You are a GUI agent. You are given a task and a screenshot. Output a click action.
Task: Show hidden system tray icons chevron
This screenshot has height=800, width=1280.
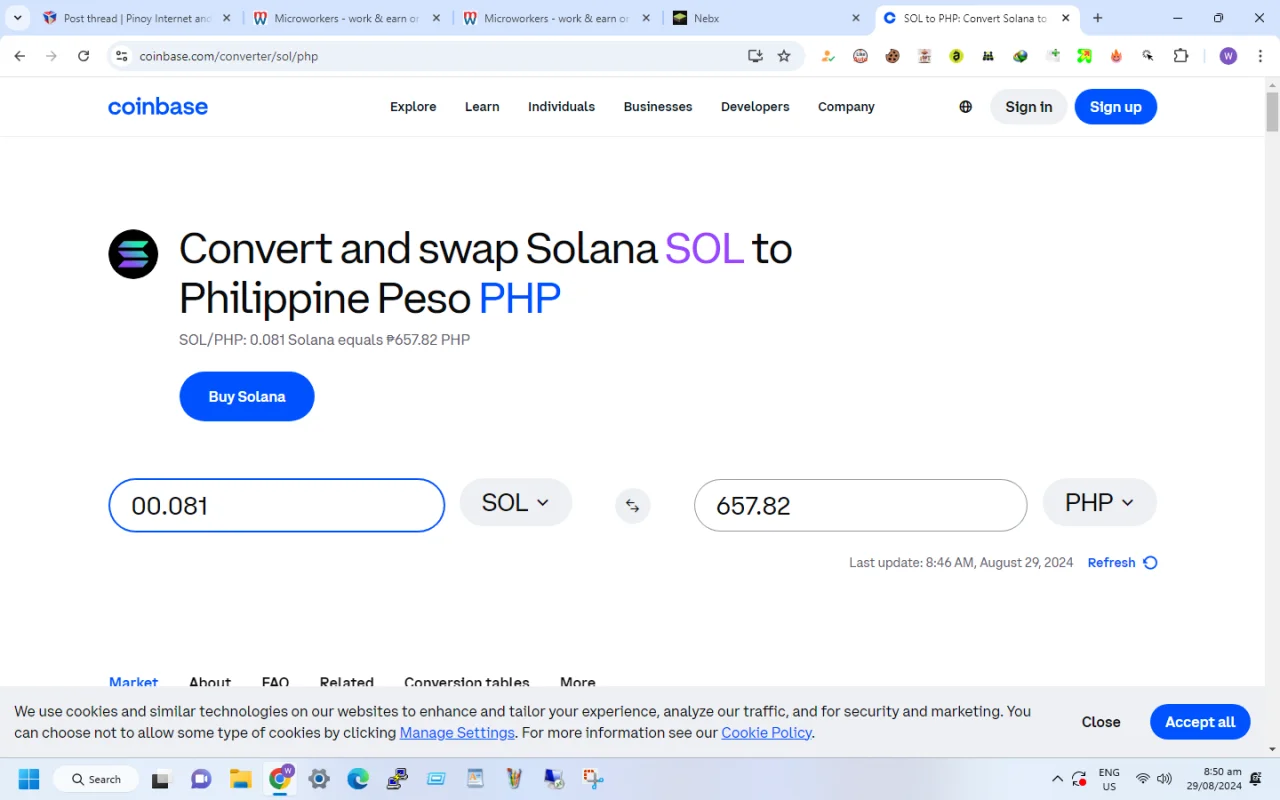click(x=1057, y=779)
